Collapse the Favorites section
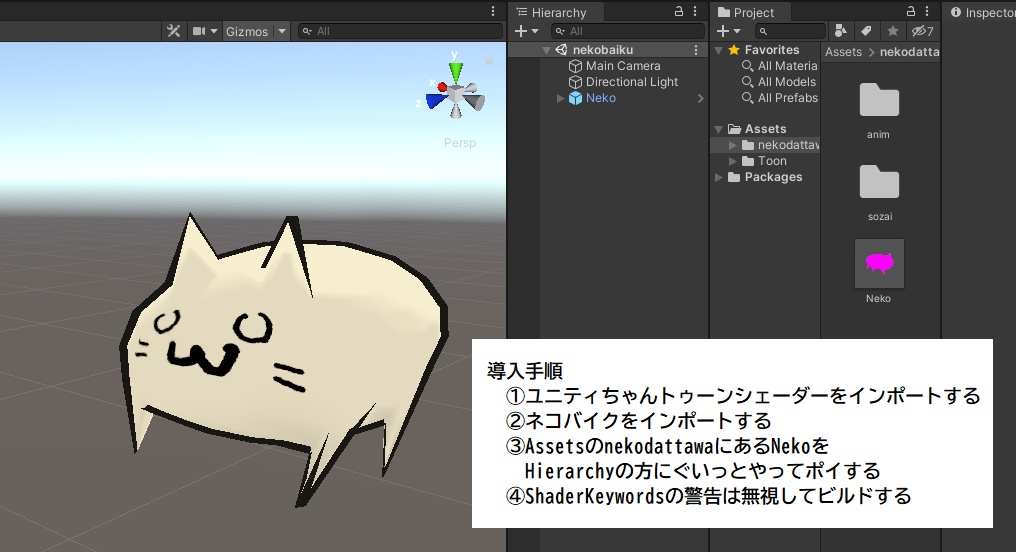The width and height of the screenshot is (1016, 552). pos(718,51)
